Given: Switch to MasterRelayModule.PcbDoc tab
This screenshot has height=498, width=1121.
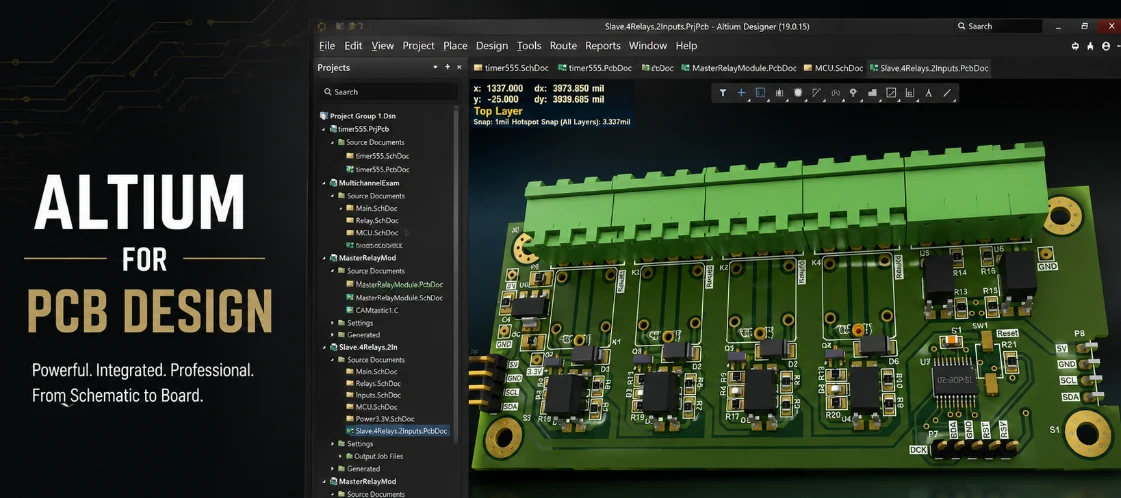Looking at the screenshot, I should [739, 68].
